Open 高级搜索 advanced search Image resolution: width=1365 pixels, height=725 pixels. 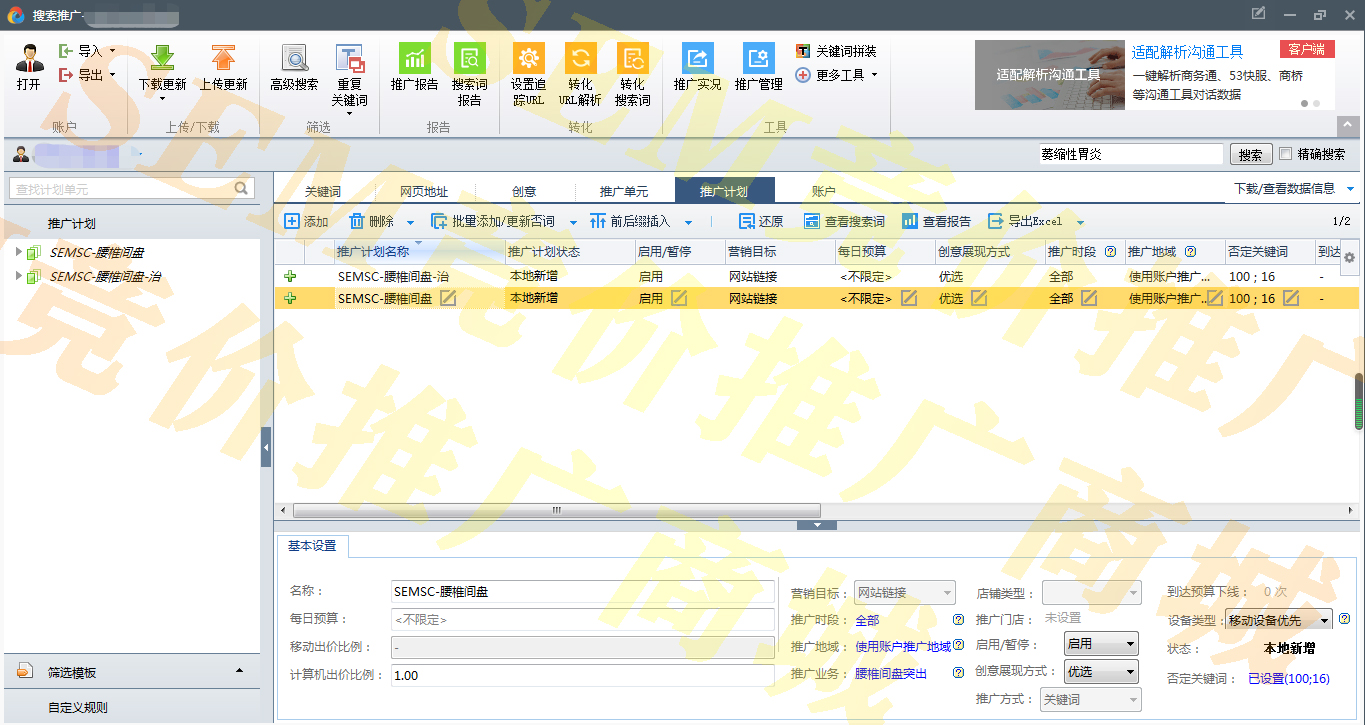point(295,58)
